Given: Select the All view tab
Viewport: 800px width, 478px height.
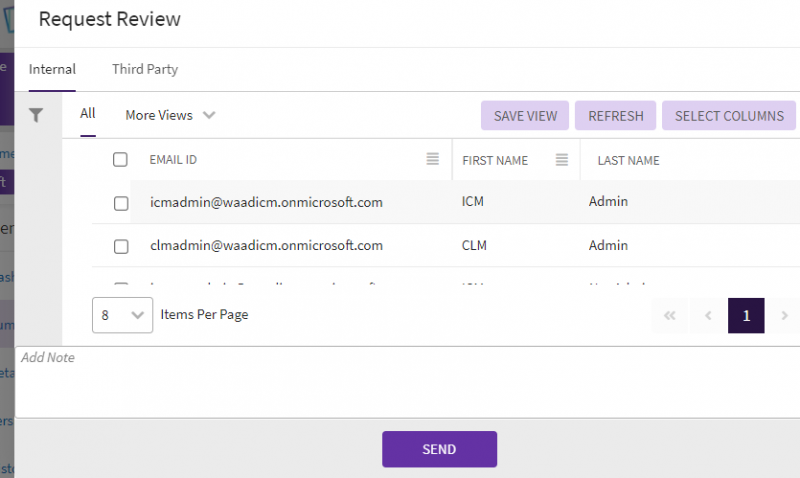Looking at the screenshot, I should pyautogui.click(x=88, y=114).
